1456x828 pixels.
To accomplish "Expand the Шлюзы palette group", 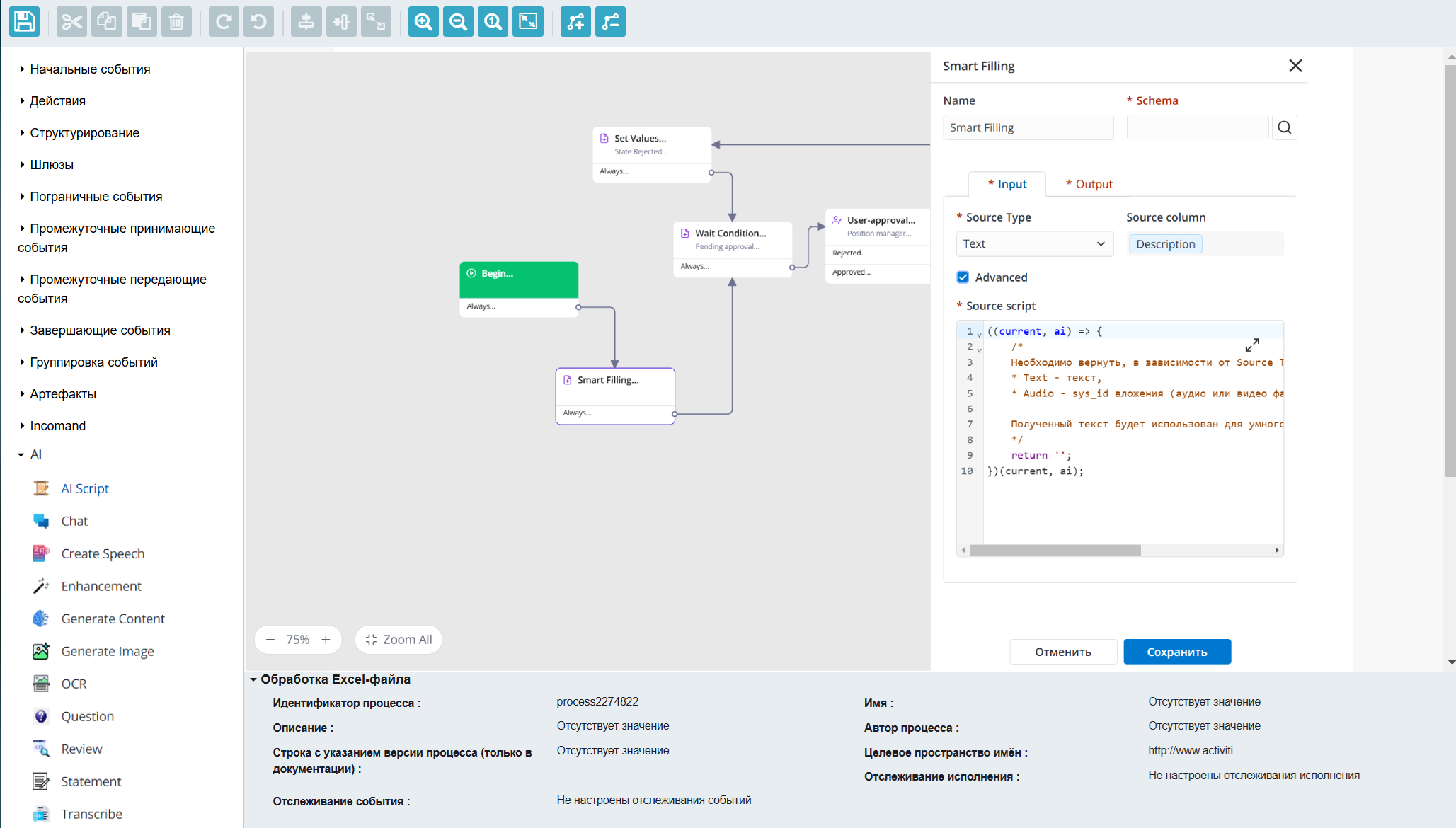I will click(51, 165).
